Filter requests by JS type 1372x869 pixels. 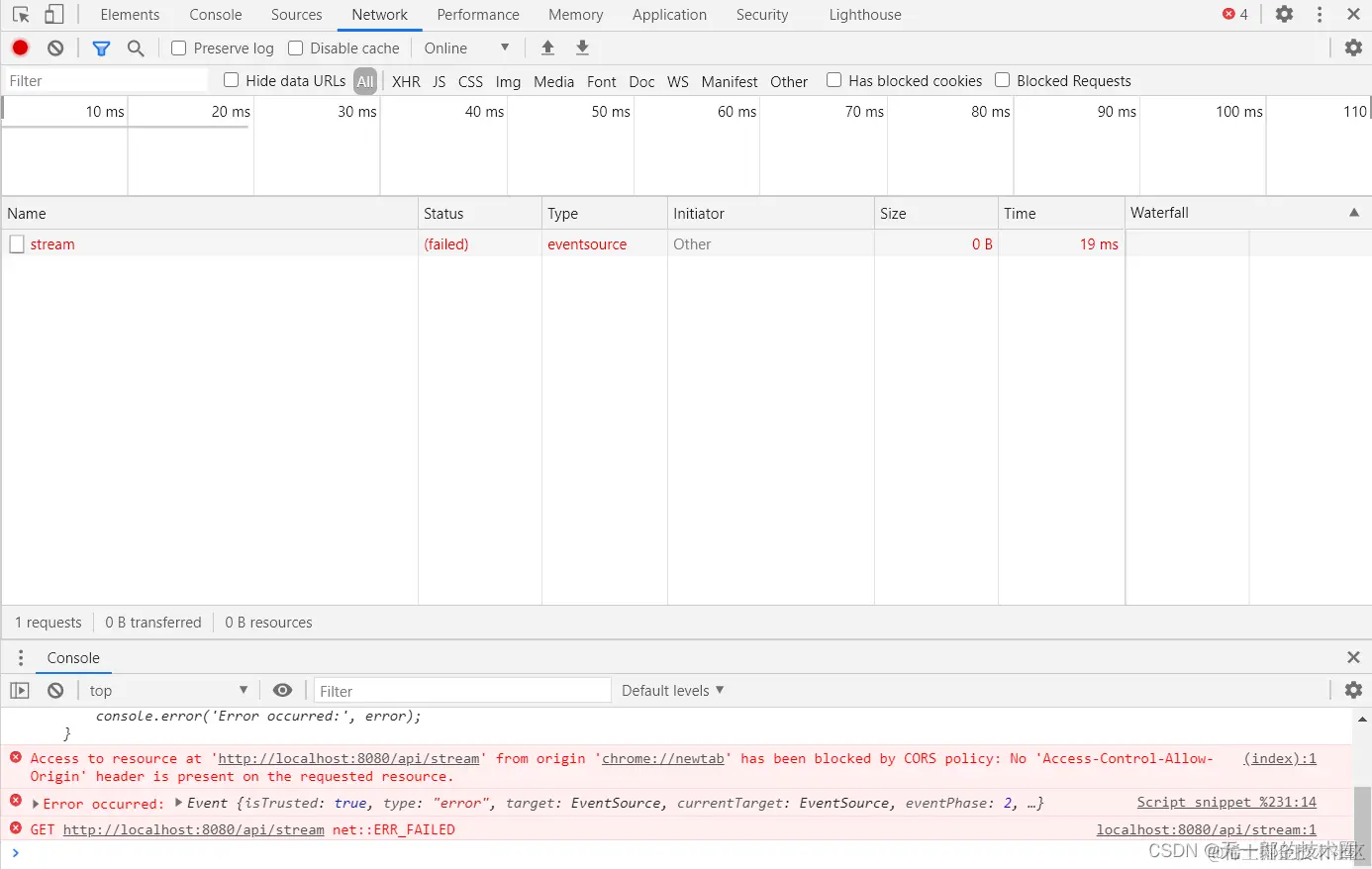coord(440,81)
